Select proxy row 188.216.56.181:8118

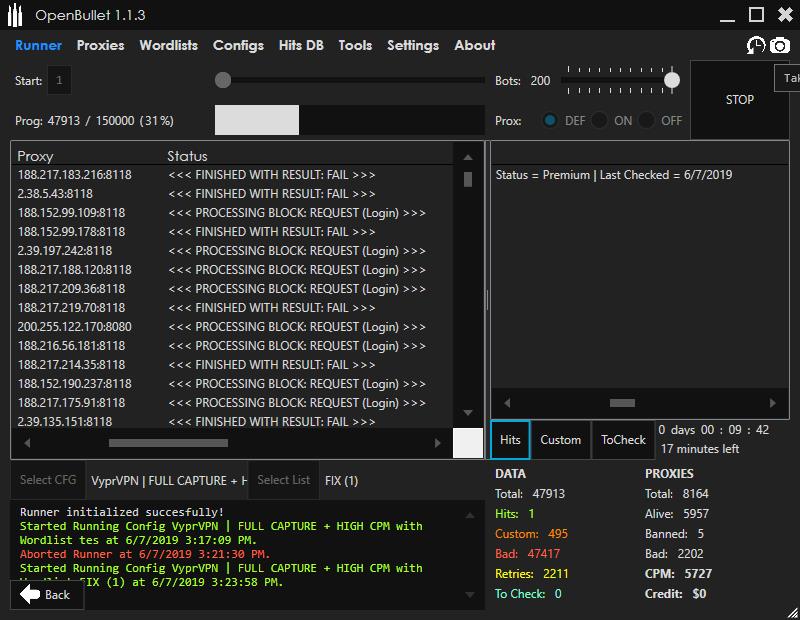(232, 346)
